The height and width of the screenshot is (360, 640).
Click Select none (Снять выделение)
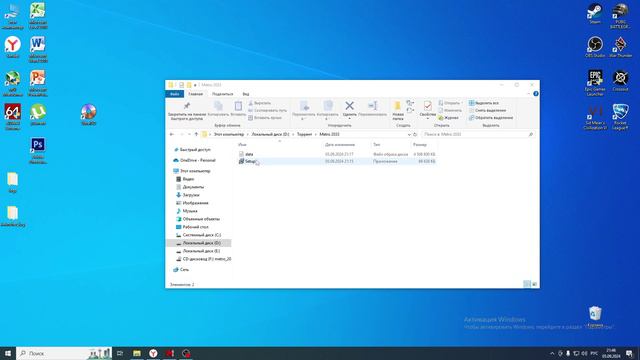tap(487, 111)
